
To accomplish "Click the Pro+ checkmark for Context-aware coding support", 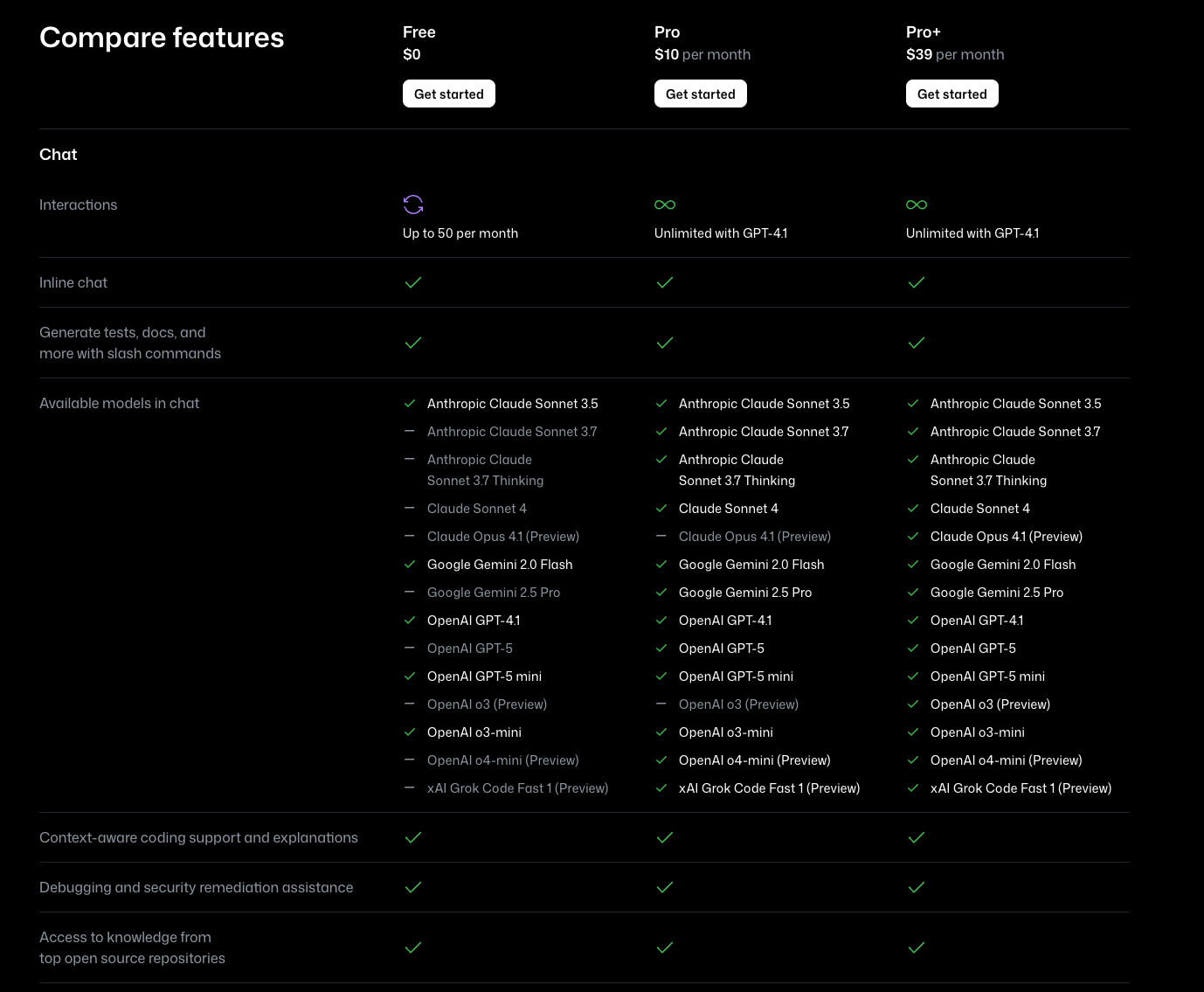I will pos(917,837).
